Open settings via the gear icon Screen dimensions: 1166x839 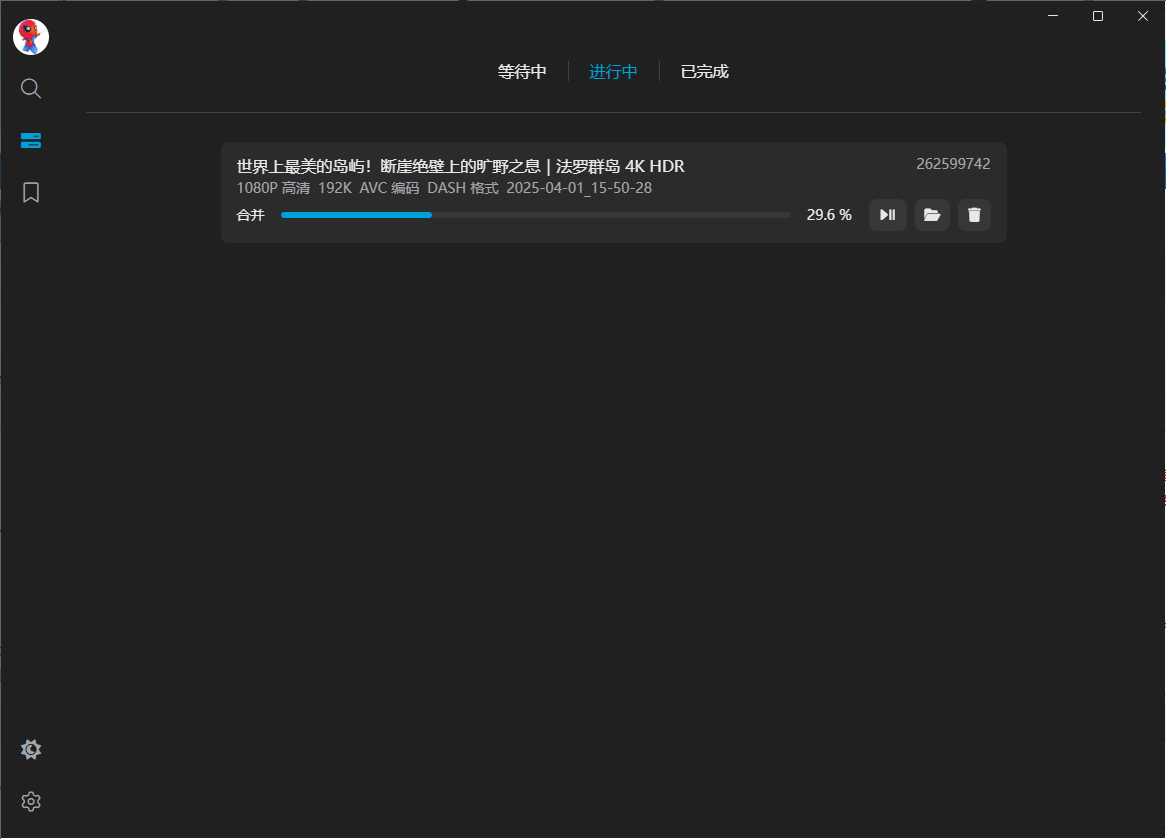(30, 801)
